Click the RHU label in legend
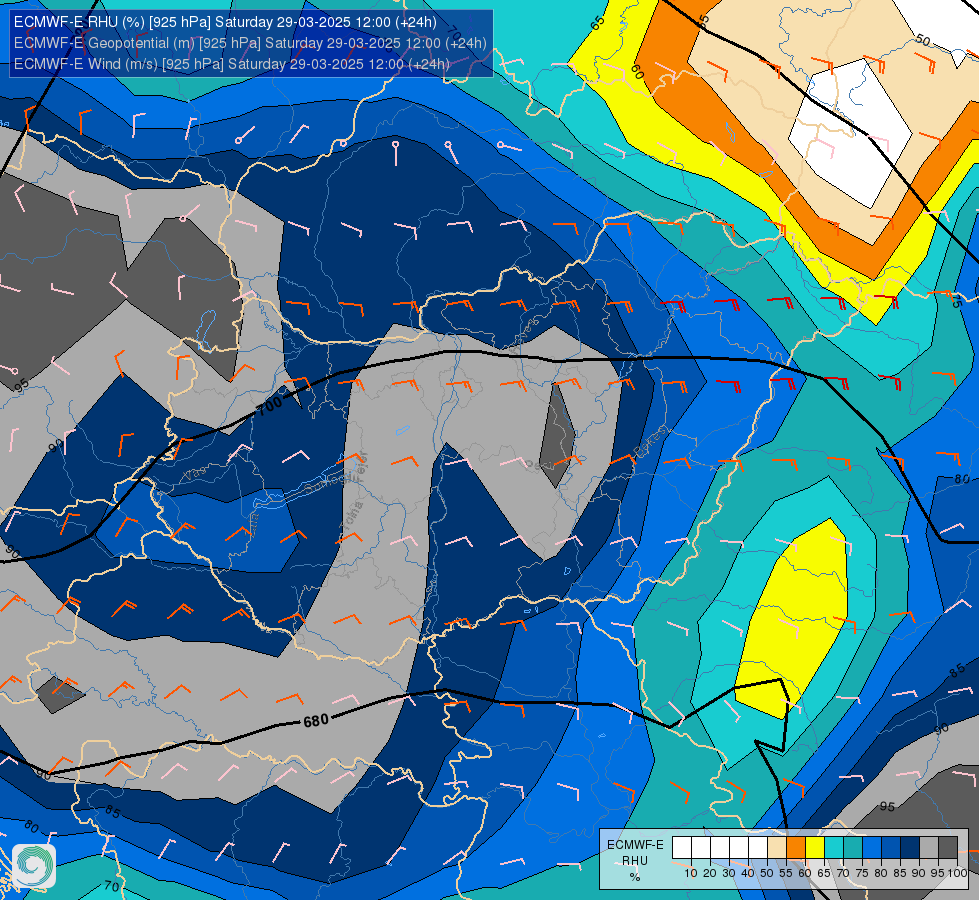 [635, 861]
